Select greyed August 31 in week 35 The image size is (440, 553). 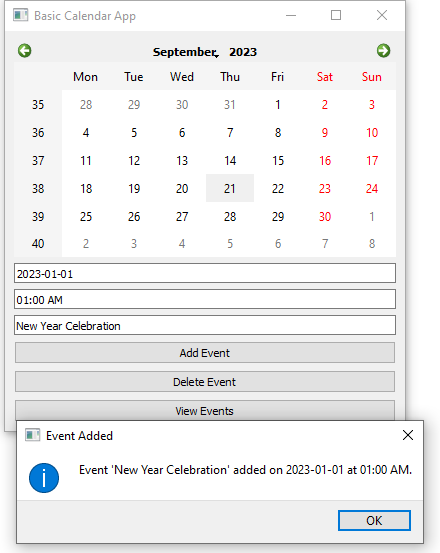[230, 104]
